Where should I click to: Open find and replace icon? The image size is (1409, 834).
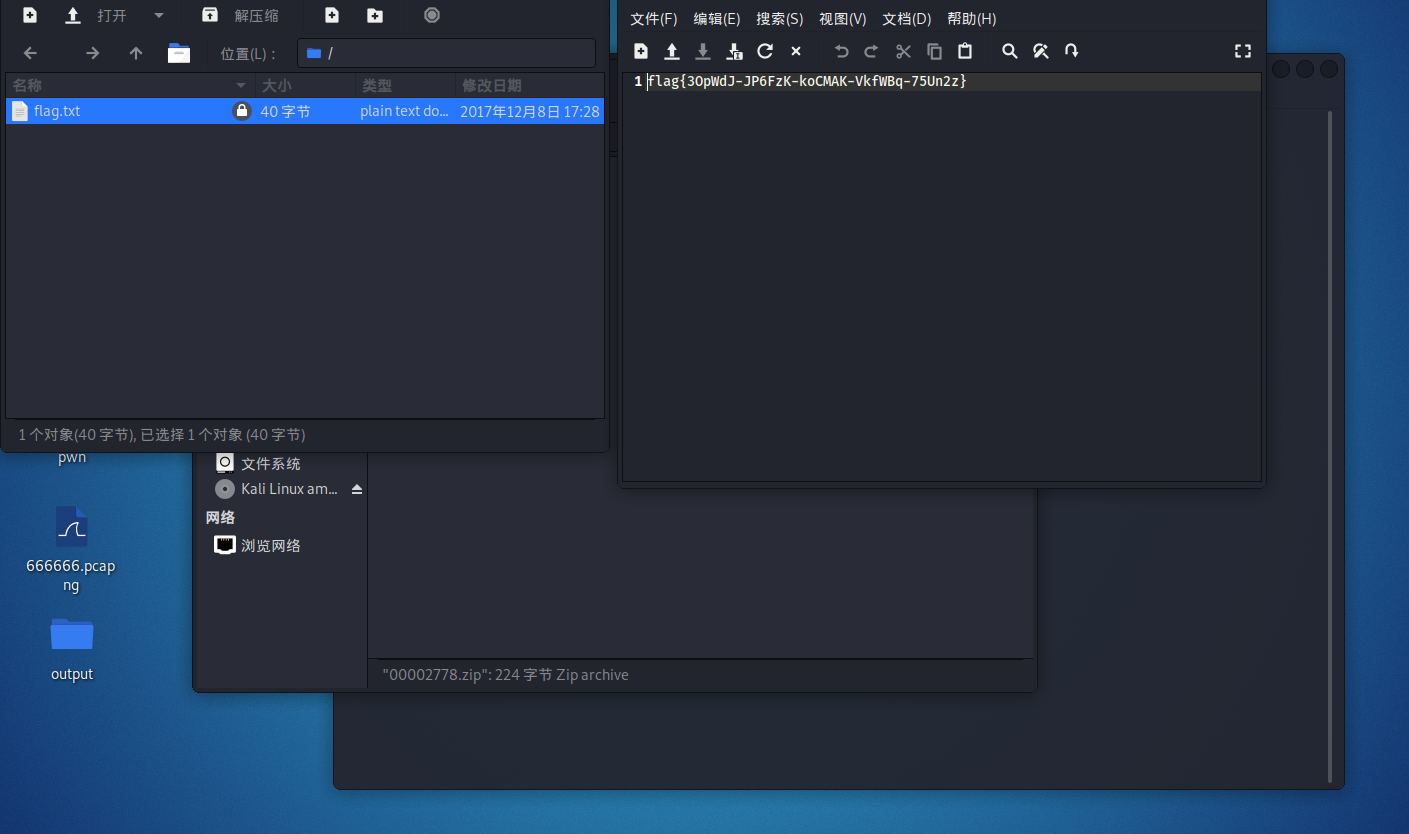tap(1041, 51)
